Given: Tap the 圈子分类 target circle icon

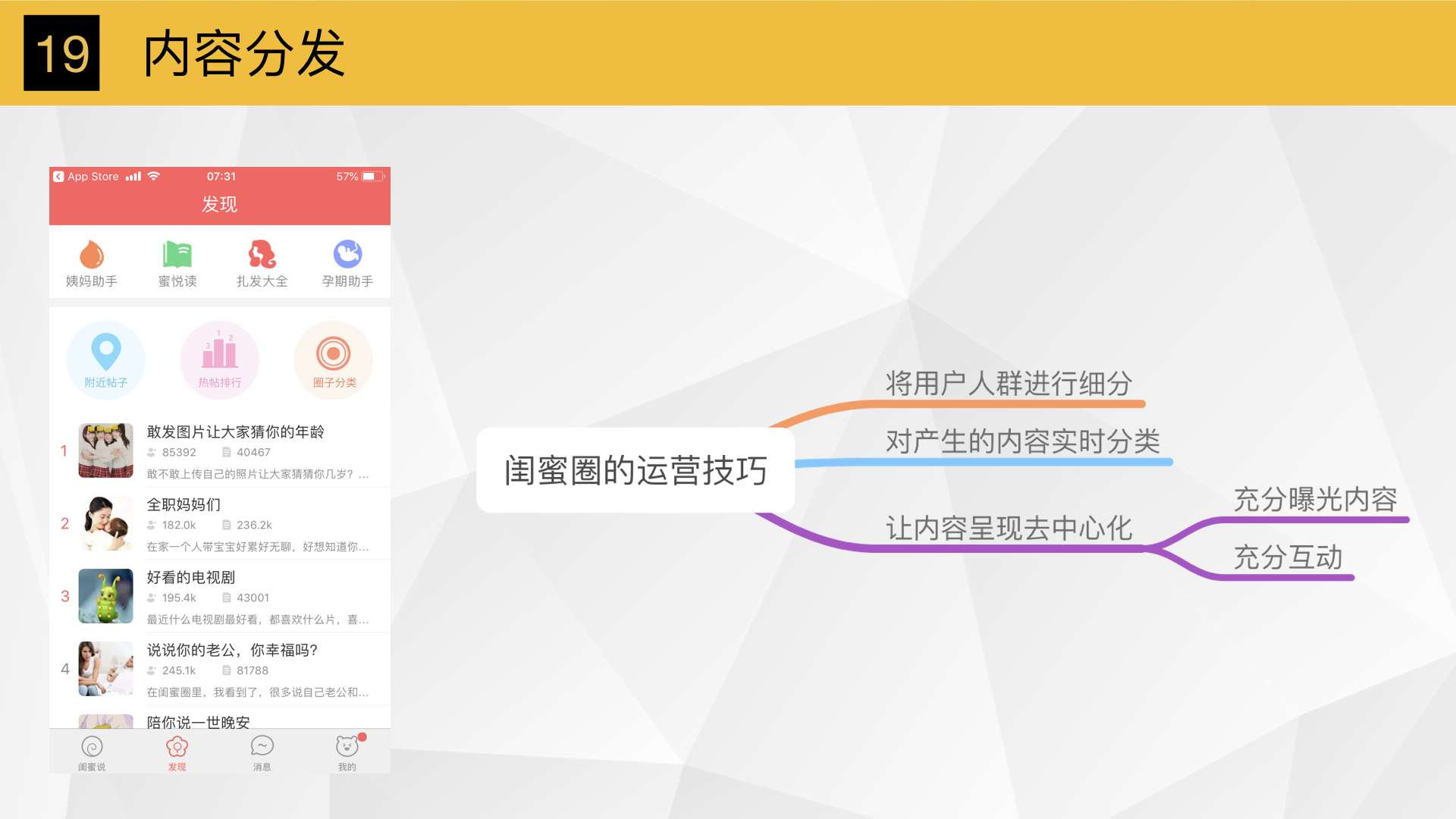Looking at the screenshot, I should (334, 360).
